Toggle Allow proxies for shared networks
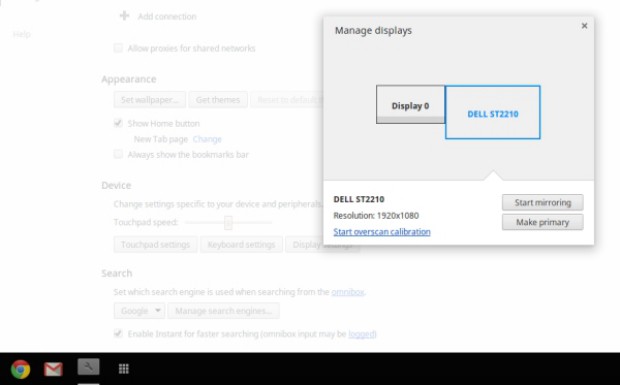This screenshot has height=385, width=620. [118, 48]
